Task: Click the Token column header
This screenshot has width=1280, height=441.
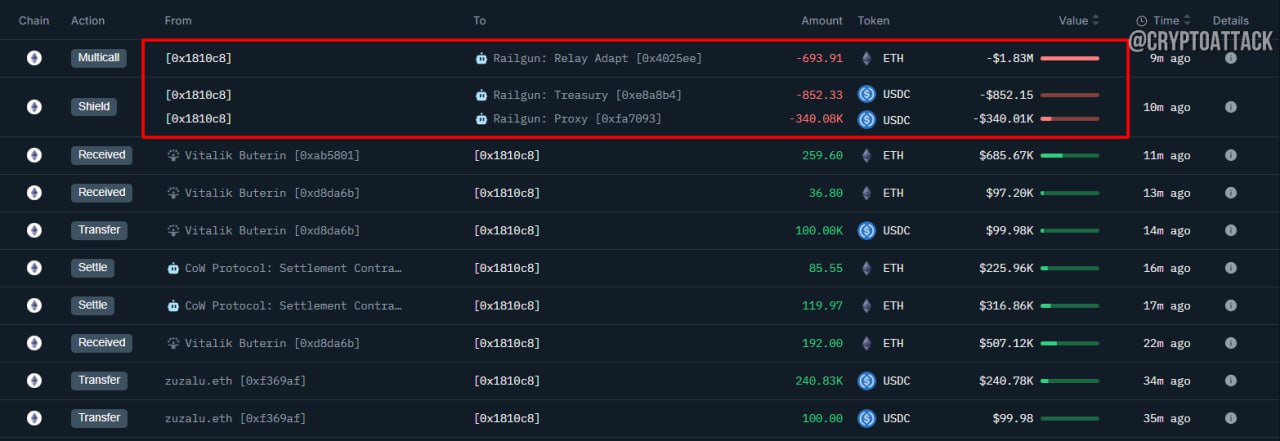Action: pos(873,20)
